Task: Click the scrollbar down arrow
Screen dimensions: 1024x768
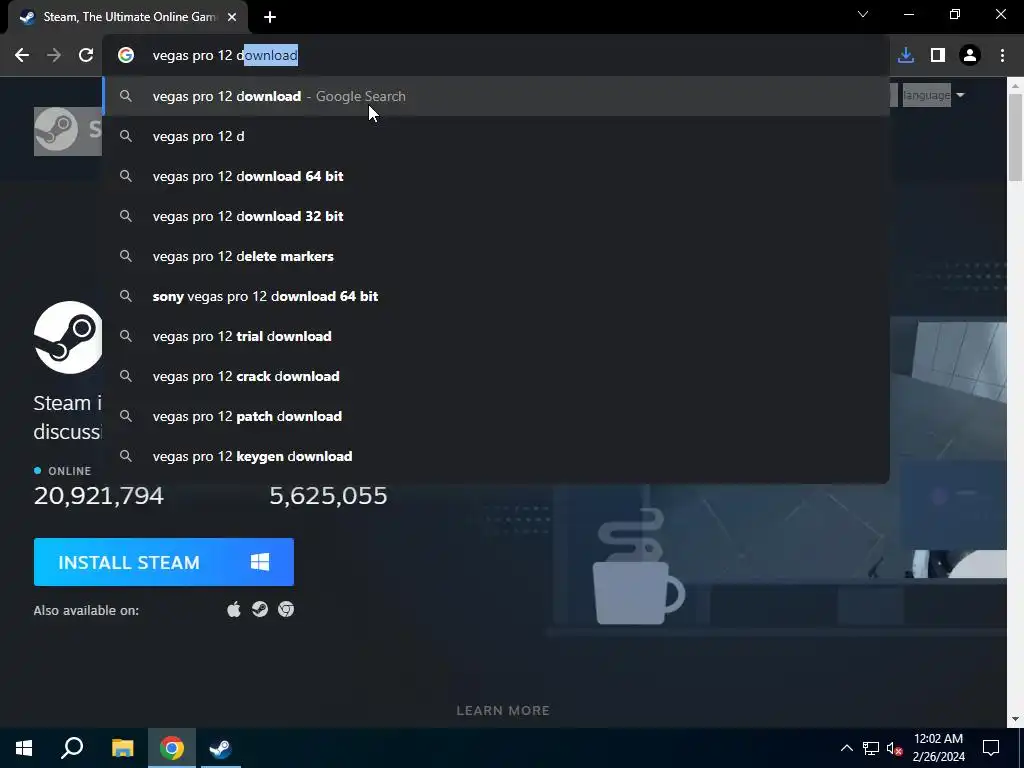Action: click(x=1016, y=719)
